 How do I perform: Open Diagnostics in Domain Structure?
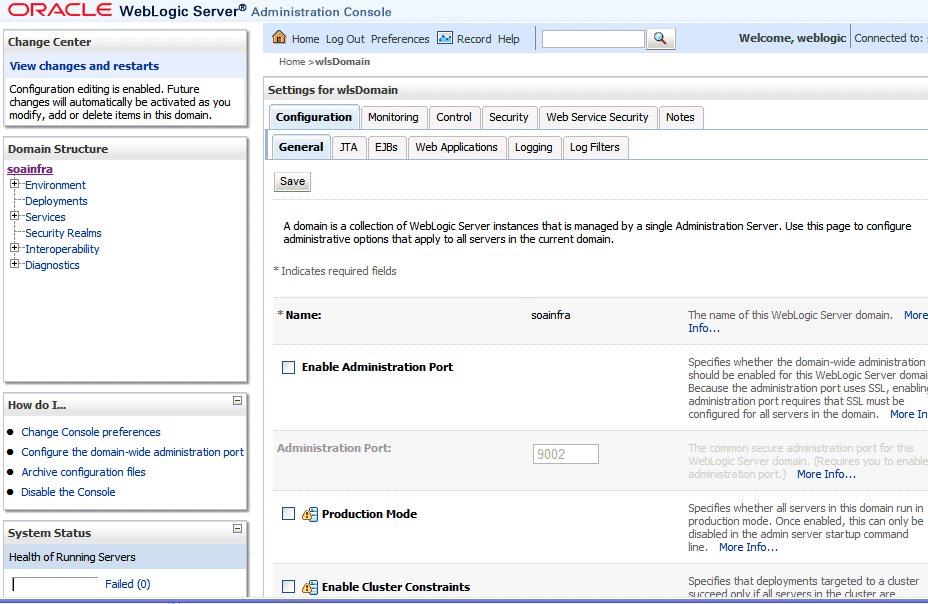[x=52, y=265]
